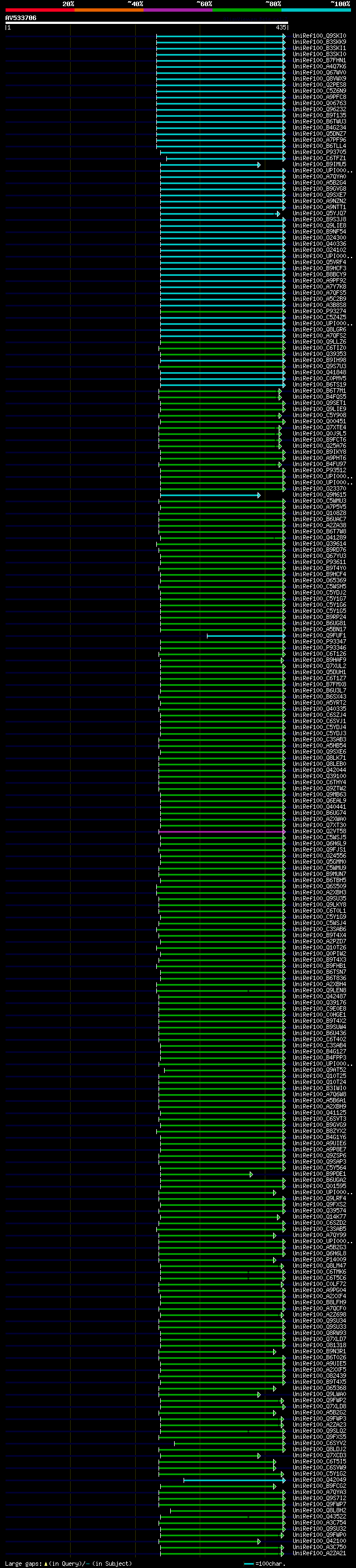Select UniRef100_P93347 hit
Viewport: 356px width, 1568px height.
[319, 641]
